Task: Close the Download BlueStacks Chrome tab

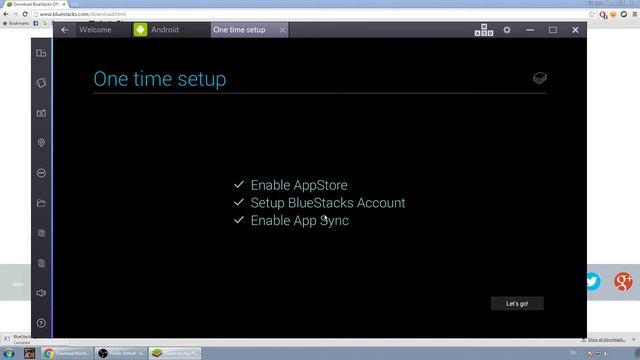Action: (x=64, y=4)
